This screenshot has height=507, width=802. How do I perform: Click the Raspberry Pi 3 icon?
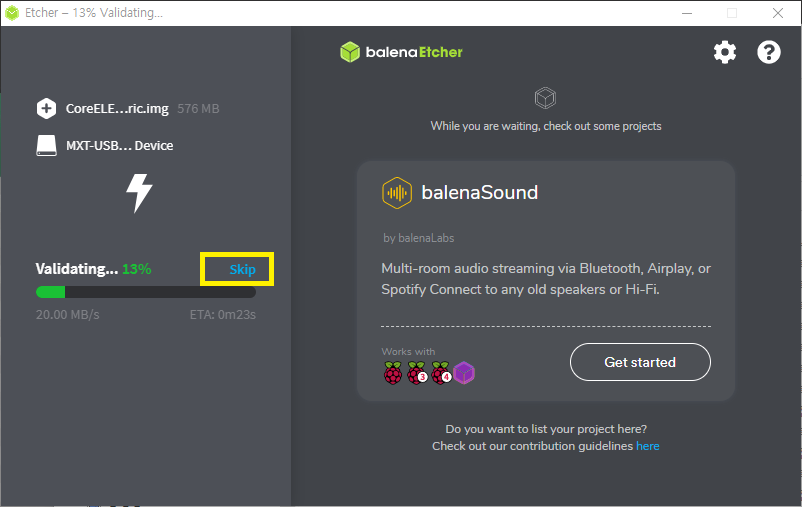(417, 373)
